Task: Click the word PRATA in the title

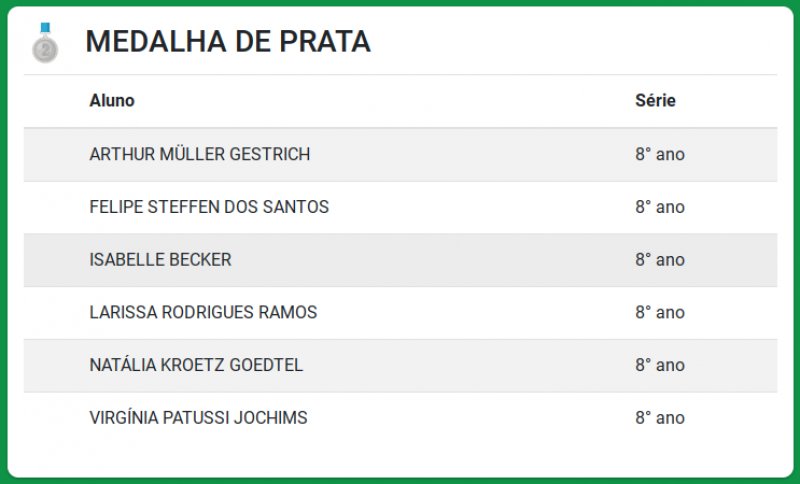Action: coord(325,41)
